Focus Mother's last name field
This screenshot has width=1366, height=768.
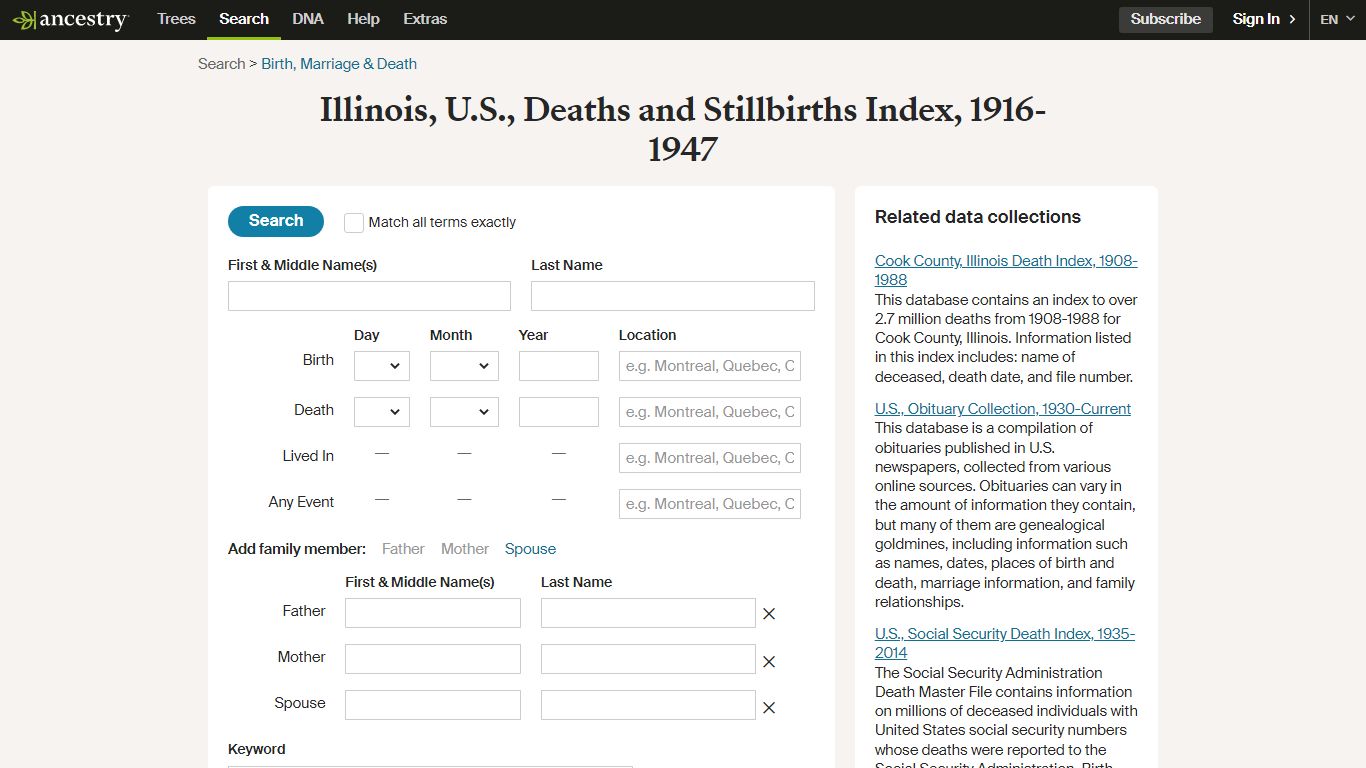648,659
